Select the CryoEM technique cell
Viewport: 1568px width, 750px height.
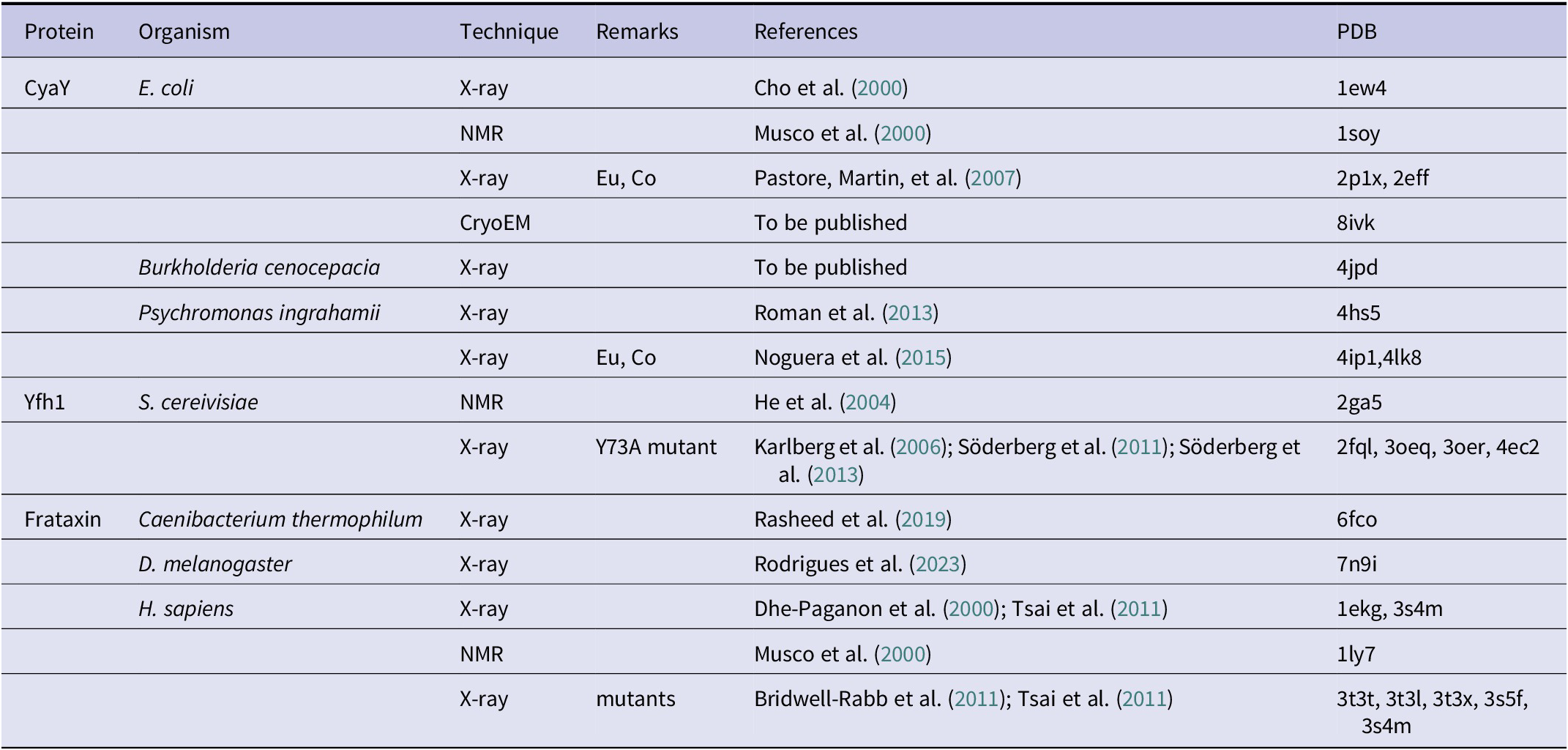click(x=495, y=223)
